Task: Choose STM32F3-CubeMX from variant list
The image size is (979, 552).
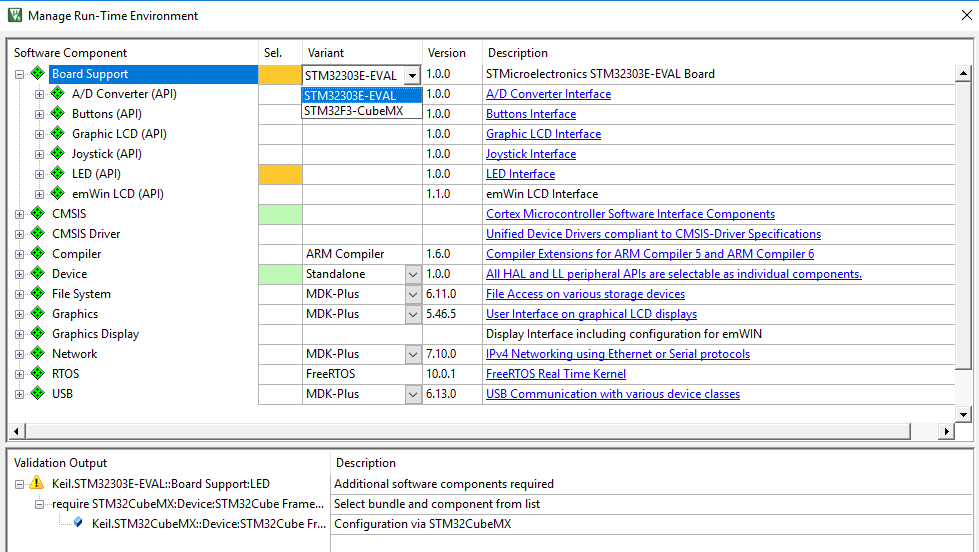Action: (x=362, y=111)
